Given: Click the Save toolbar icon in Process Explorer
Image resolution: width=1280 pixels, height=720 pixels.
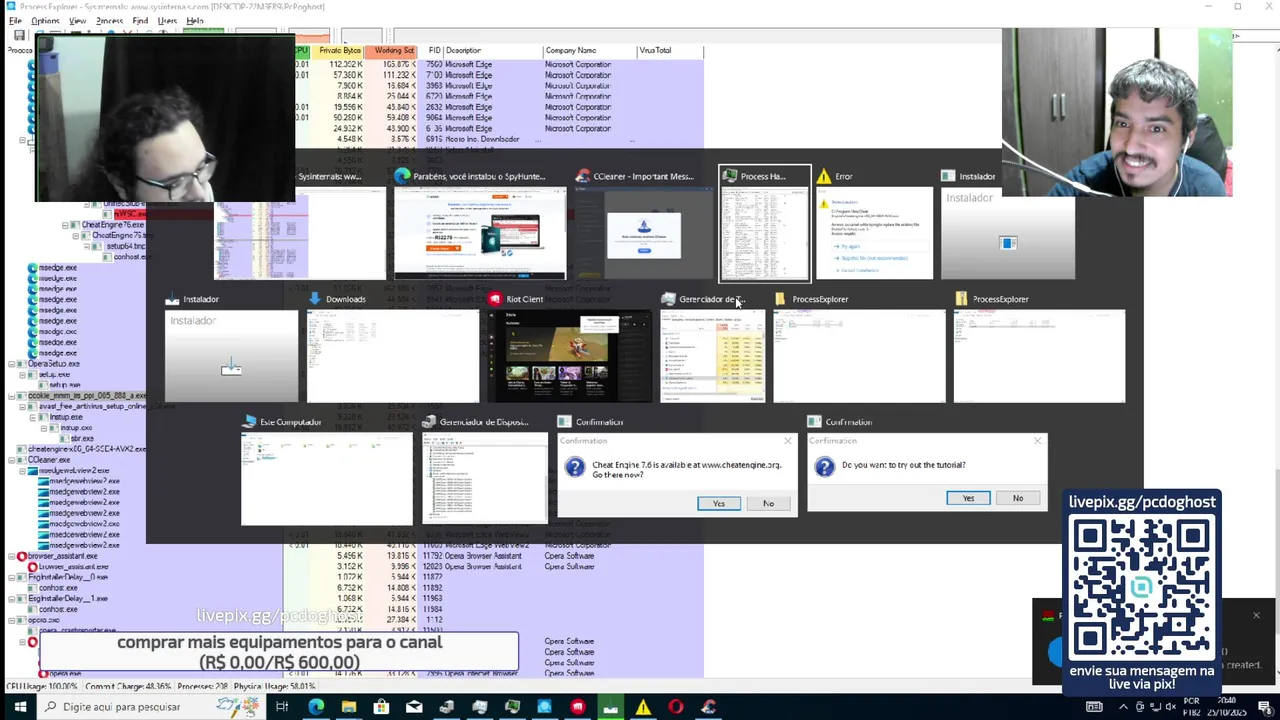Looking at the screenshot, I should coord(19,36).
